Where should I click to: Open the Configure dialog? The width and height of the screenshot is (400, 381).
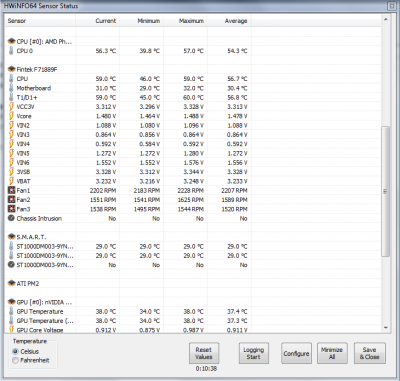(x=296, y=353)
